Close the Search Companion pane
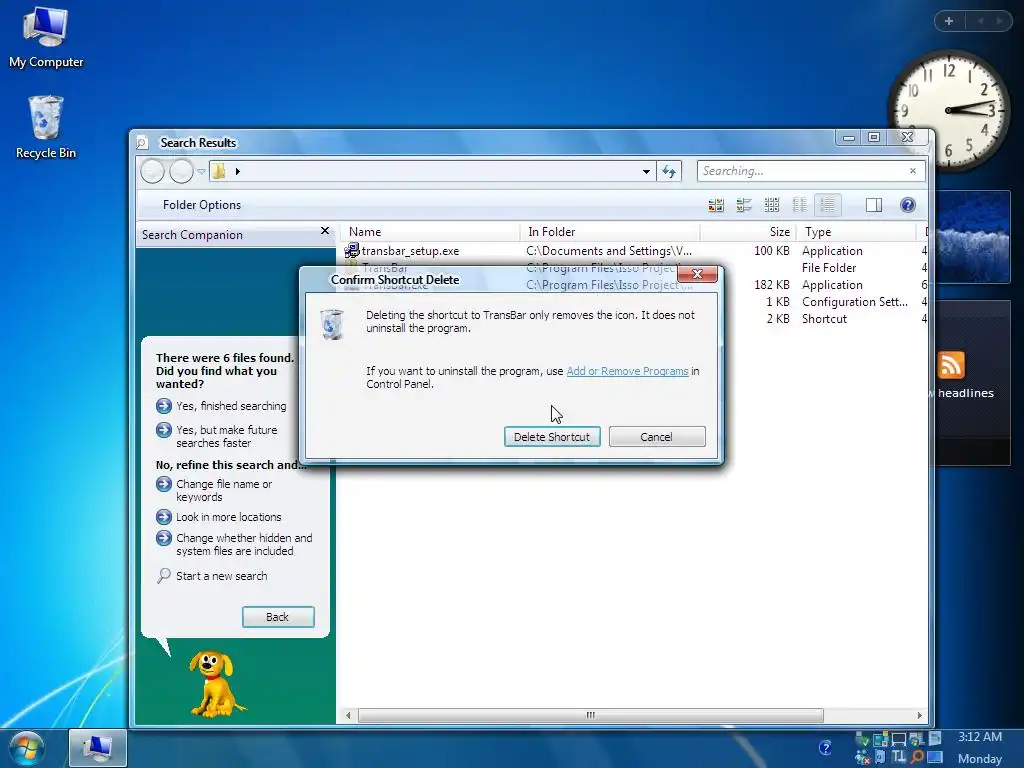Screen dimensions: 1024x768 [325, 231]
